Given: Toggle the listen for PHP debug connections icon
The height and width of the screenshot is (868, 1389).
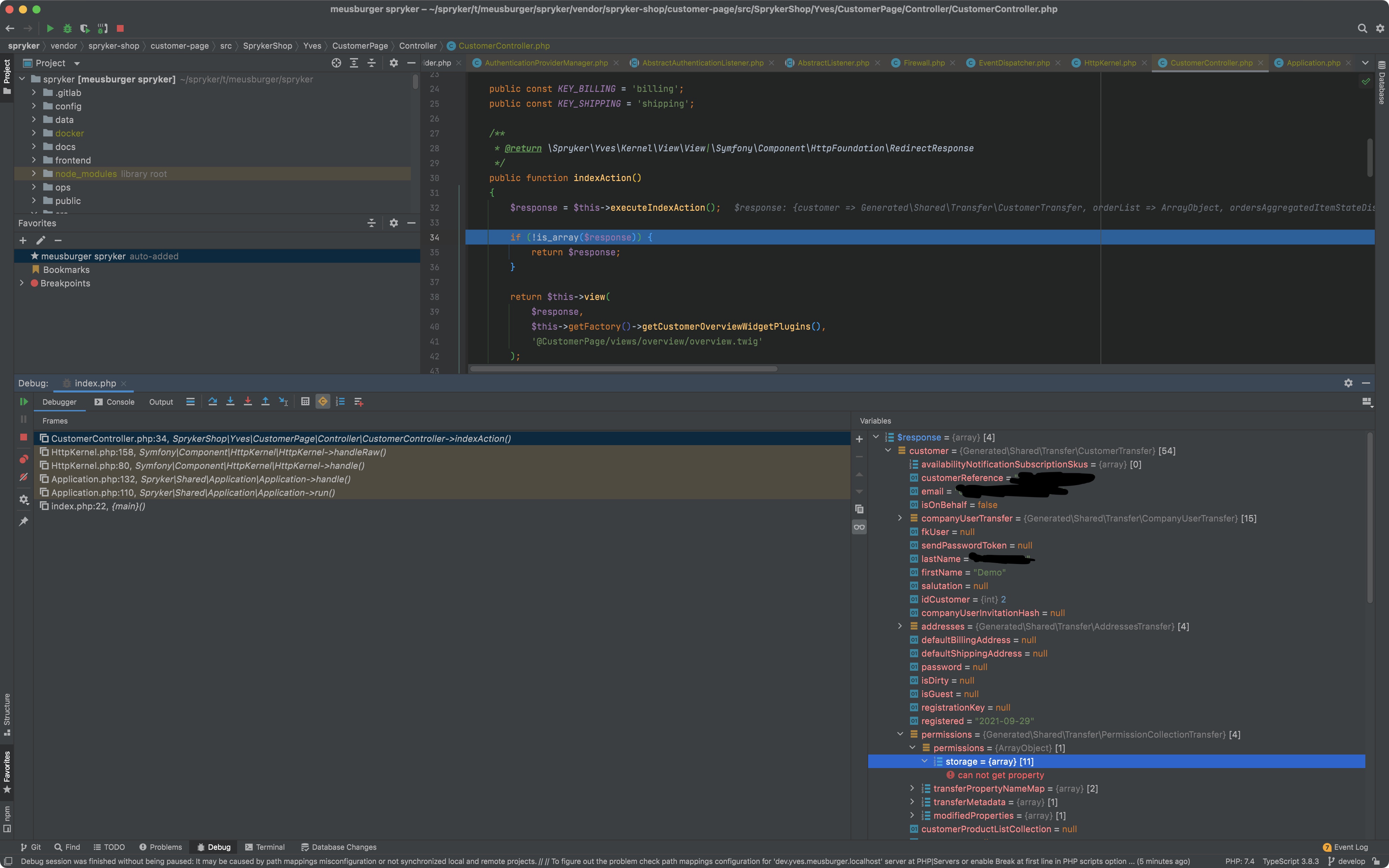Looking at the screenshot, I should [x=102, y=28].
